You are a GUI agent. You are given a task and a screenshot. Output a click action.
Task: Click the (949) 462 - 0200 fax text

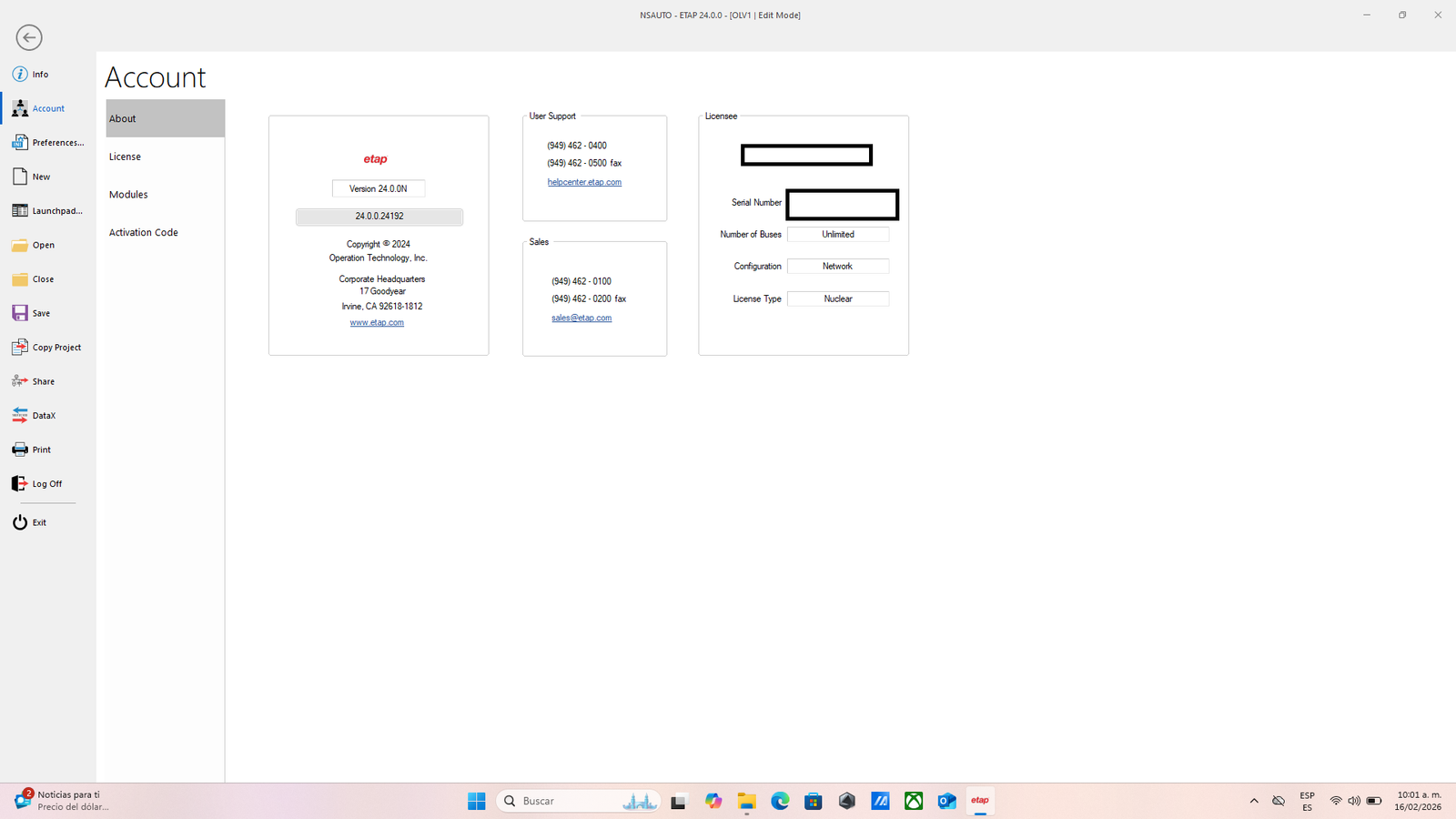(x=589, y=298)
